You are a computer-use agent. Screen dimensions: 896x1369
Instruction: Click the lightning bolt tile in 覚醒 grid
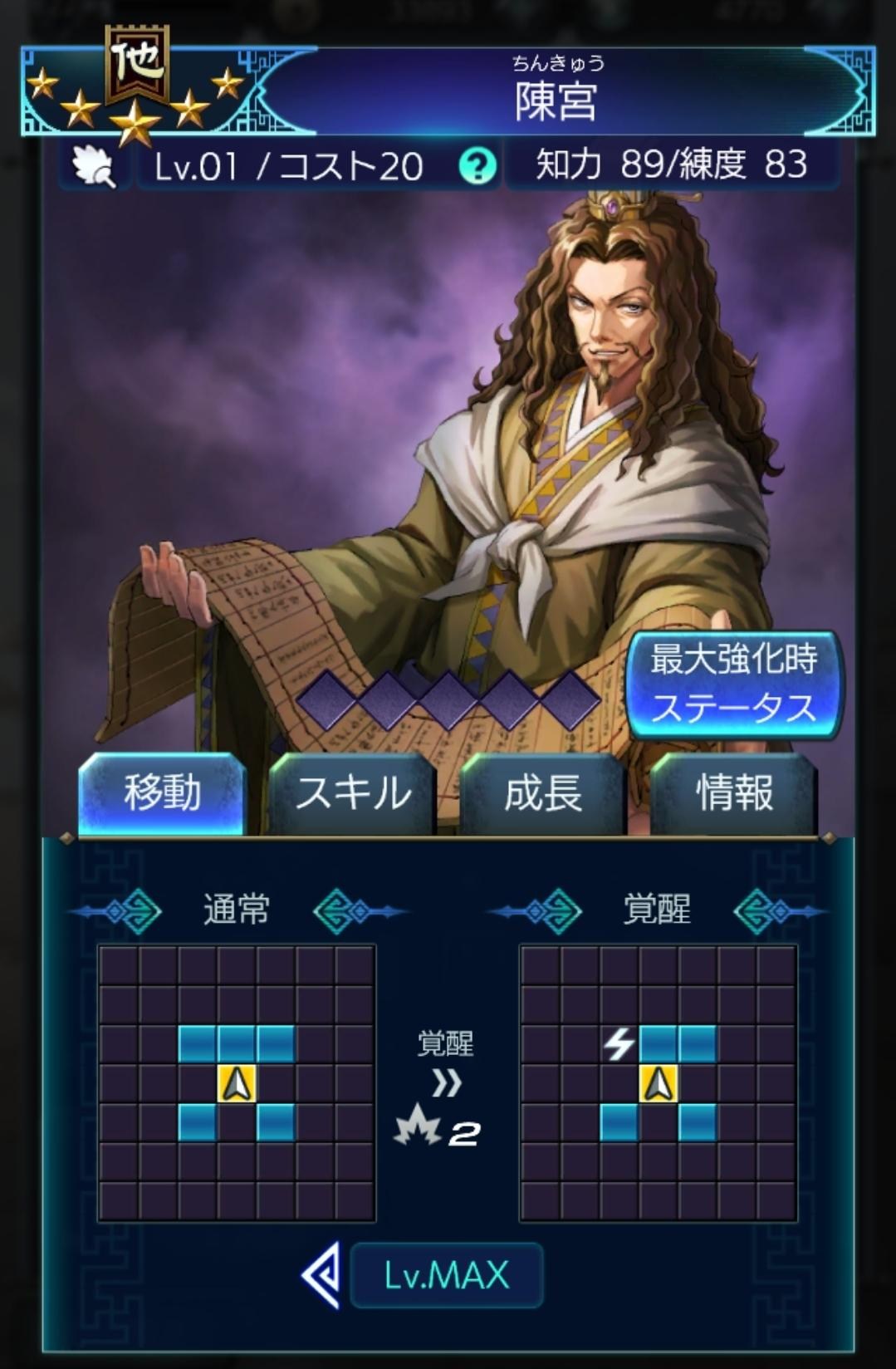coord(619,1044)
